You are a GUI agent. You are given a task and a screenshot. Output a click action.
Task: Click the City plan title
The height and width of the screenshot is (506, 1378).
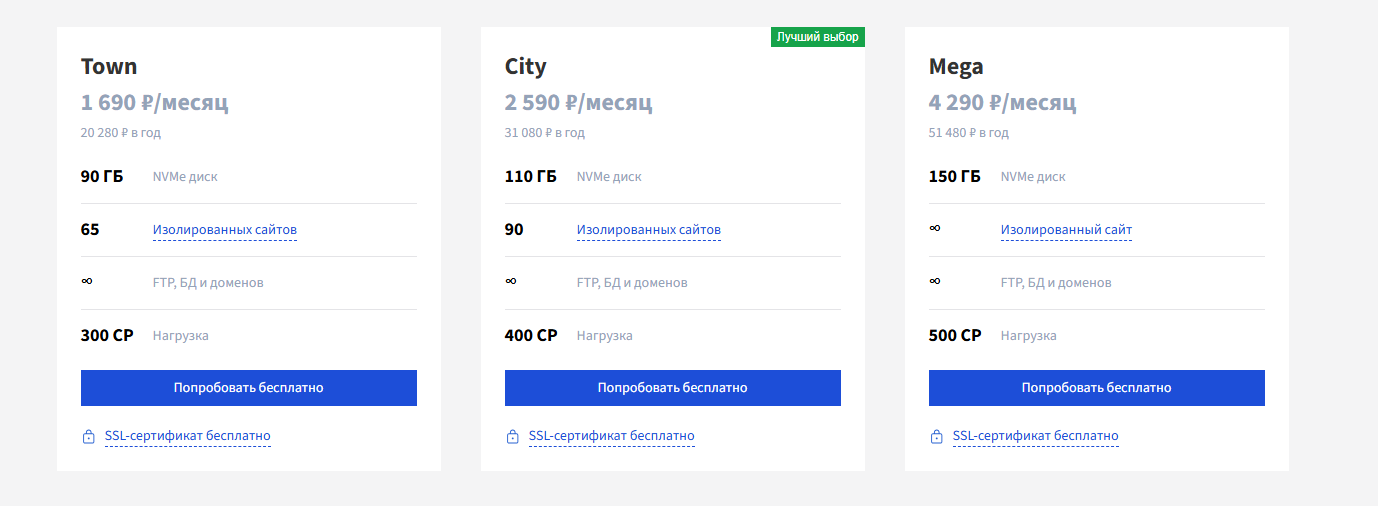point(526,67)
